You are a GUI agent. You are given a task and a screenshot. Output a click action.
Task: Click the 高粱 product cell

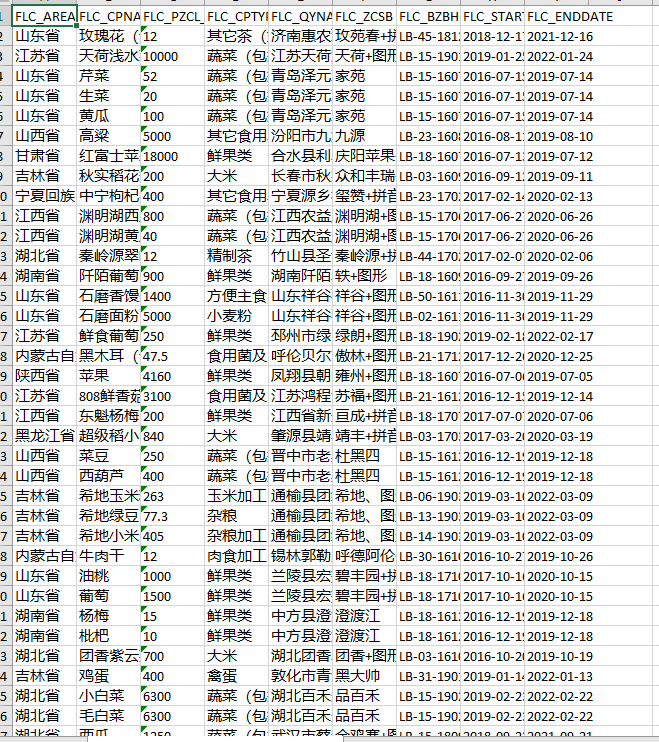tap(109, 136)
